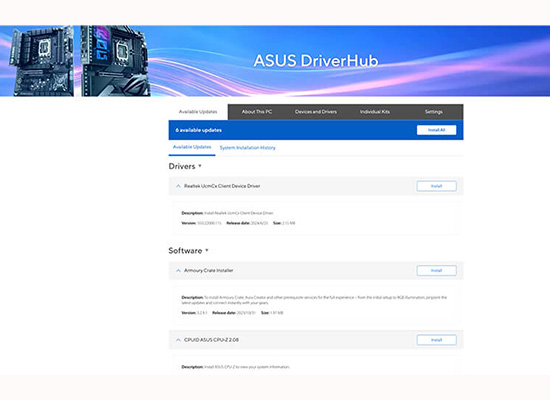Screen dimensions: 550x400
Task: Collapse the Drivers section arrow
Action: click(200, 166)
